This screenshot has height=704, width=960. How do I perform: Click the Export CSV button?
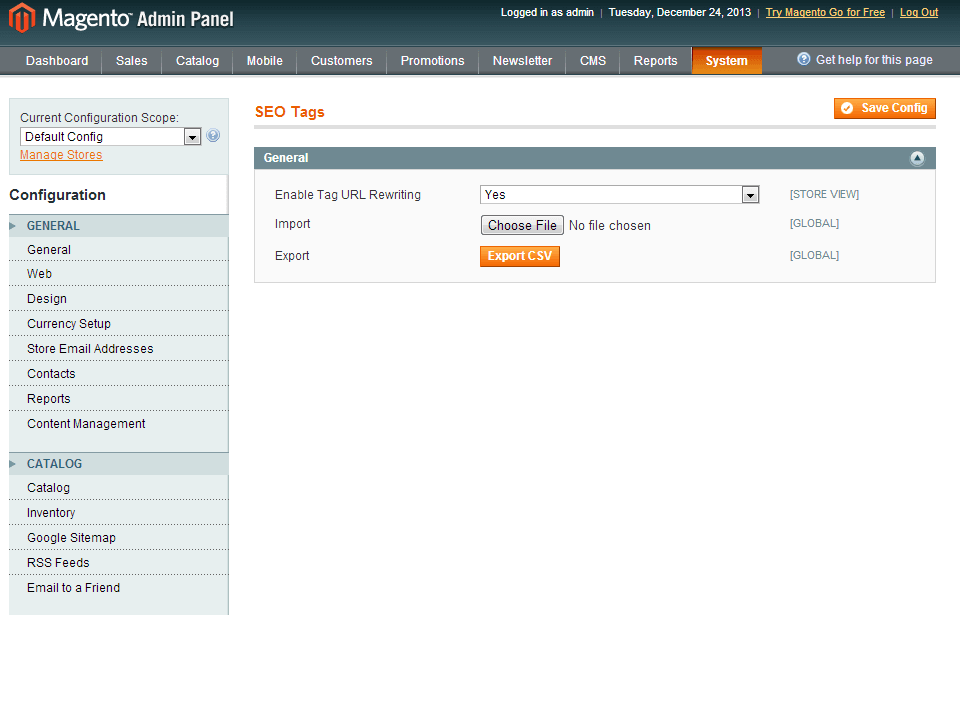pos(519,256)
